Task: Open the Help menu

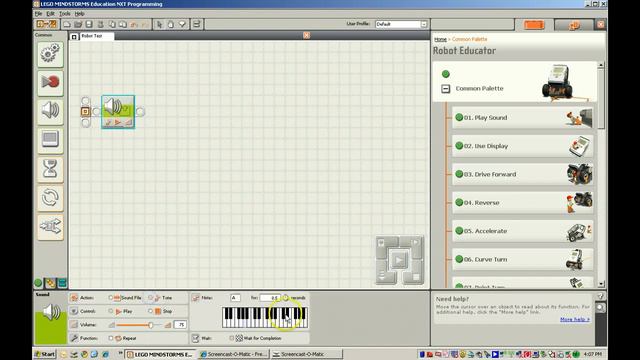Action: tap(79, 13)
